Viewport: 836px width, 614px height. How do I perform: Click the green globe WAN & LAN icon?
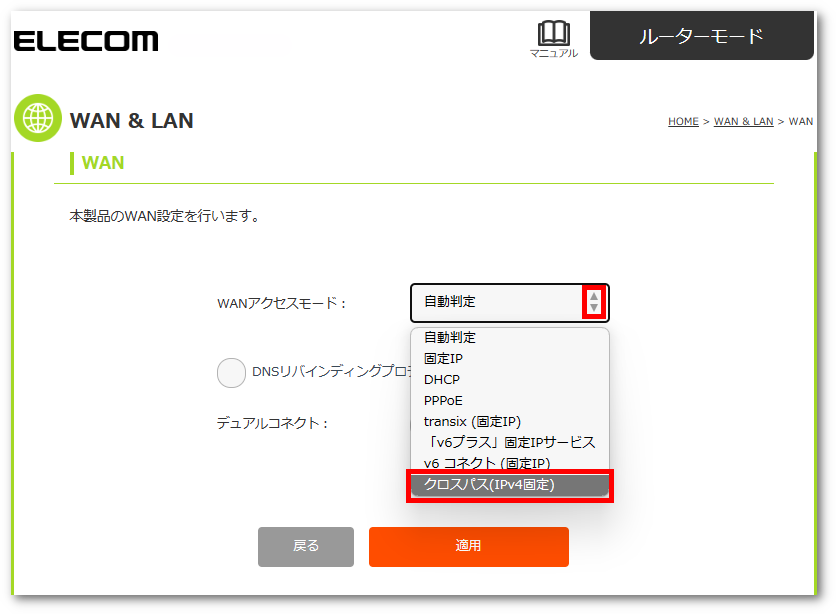38,118
